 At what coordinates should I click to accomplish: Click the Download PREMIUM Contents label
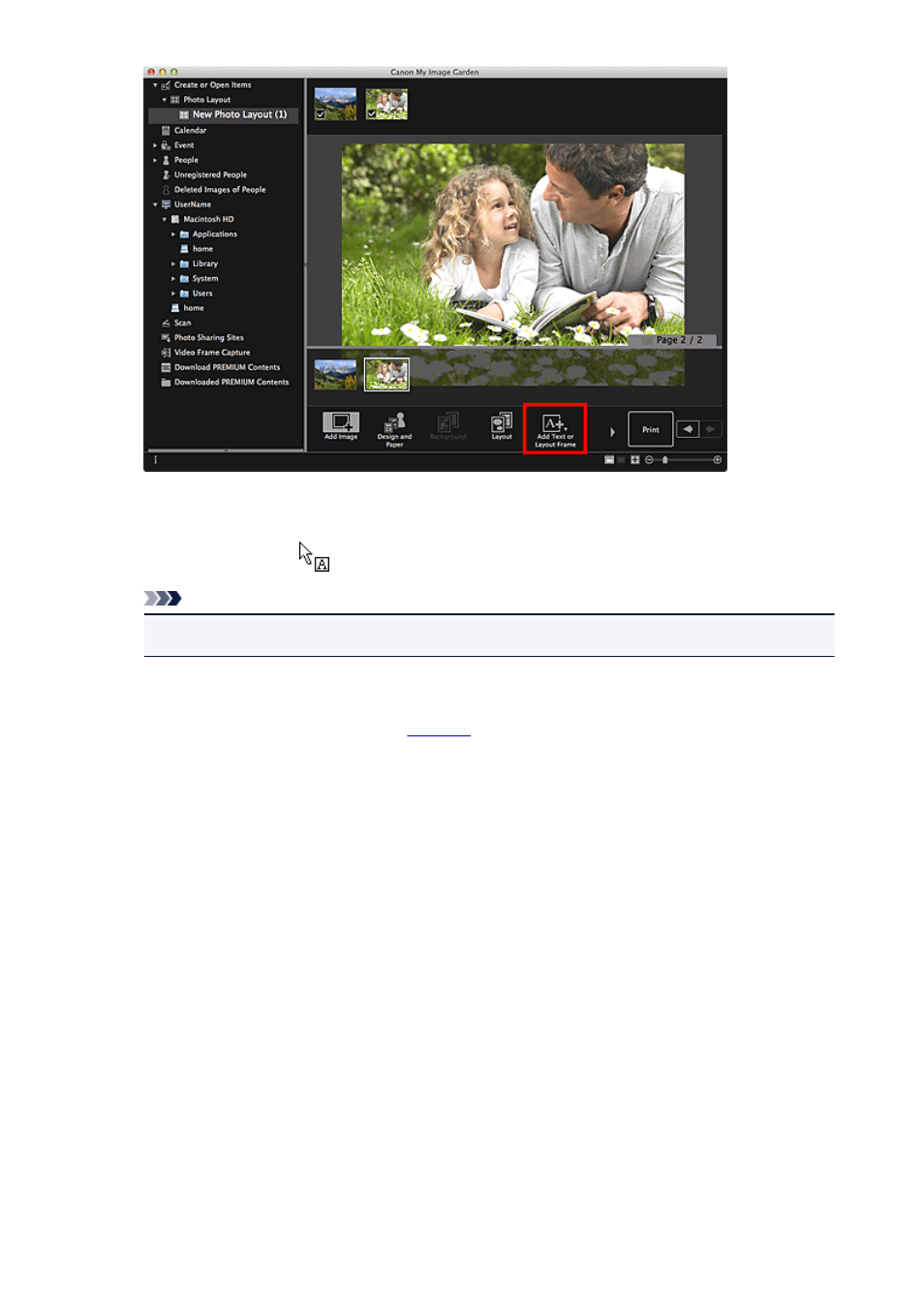pyautogui.click(x=227, y=367)
